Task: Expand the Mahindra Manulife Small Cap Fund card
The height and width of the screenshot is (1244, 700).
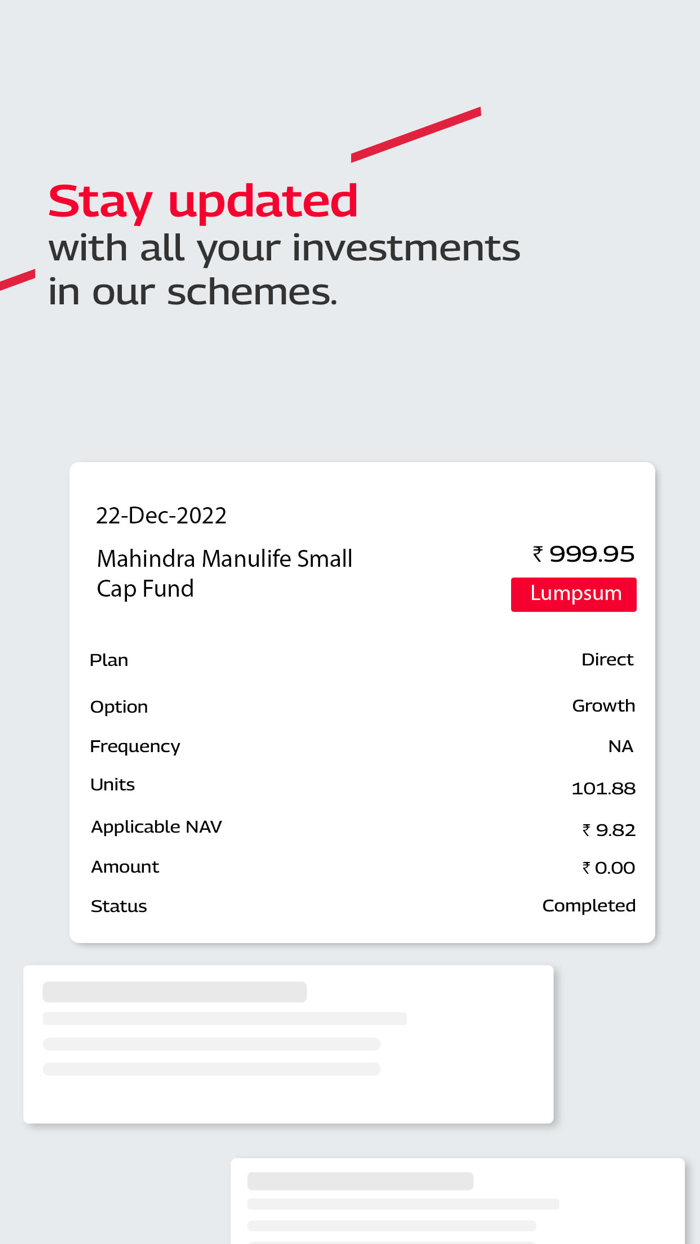Action: 362,700
